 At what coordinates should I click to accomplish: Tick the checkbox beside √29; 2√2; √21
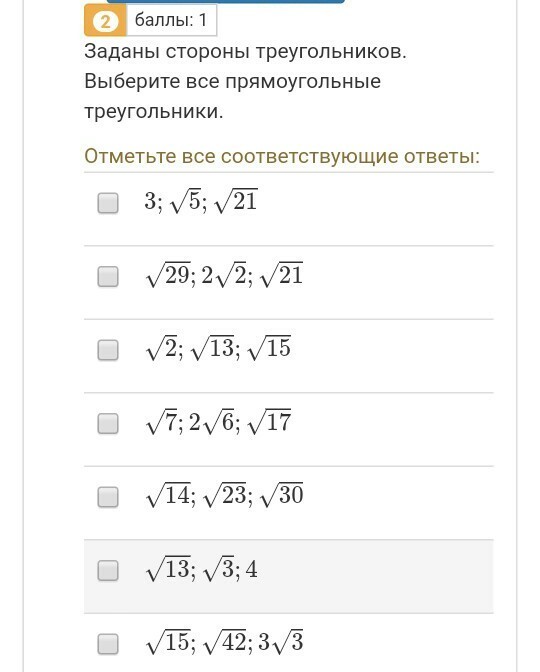pos(108,276)
